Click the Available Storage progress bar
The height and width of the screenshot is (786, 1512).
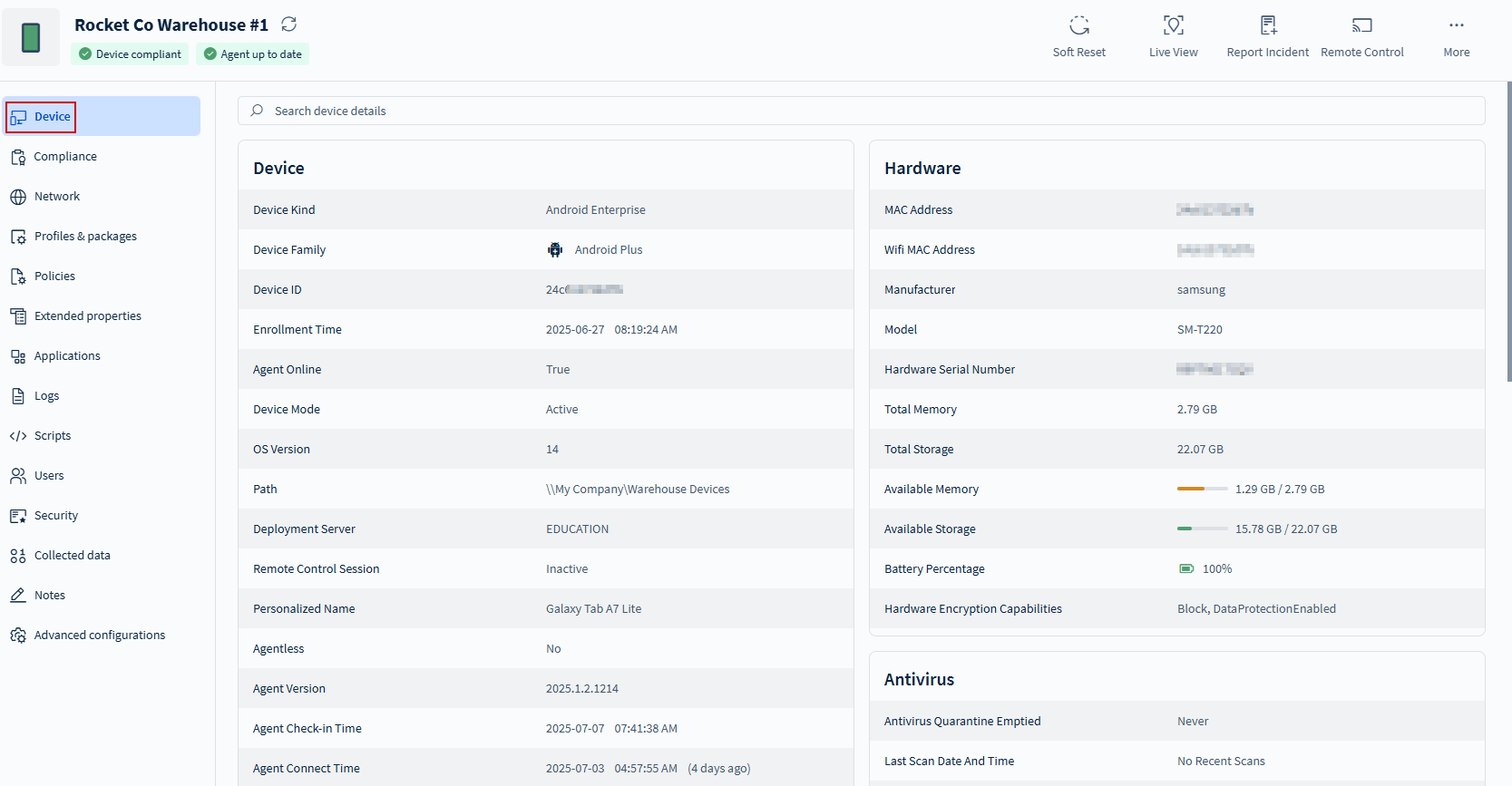point(1202,529)
